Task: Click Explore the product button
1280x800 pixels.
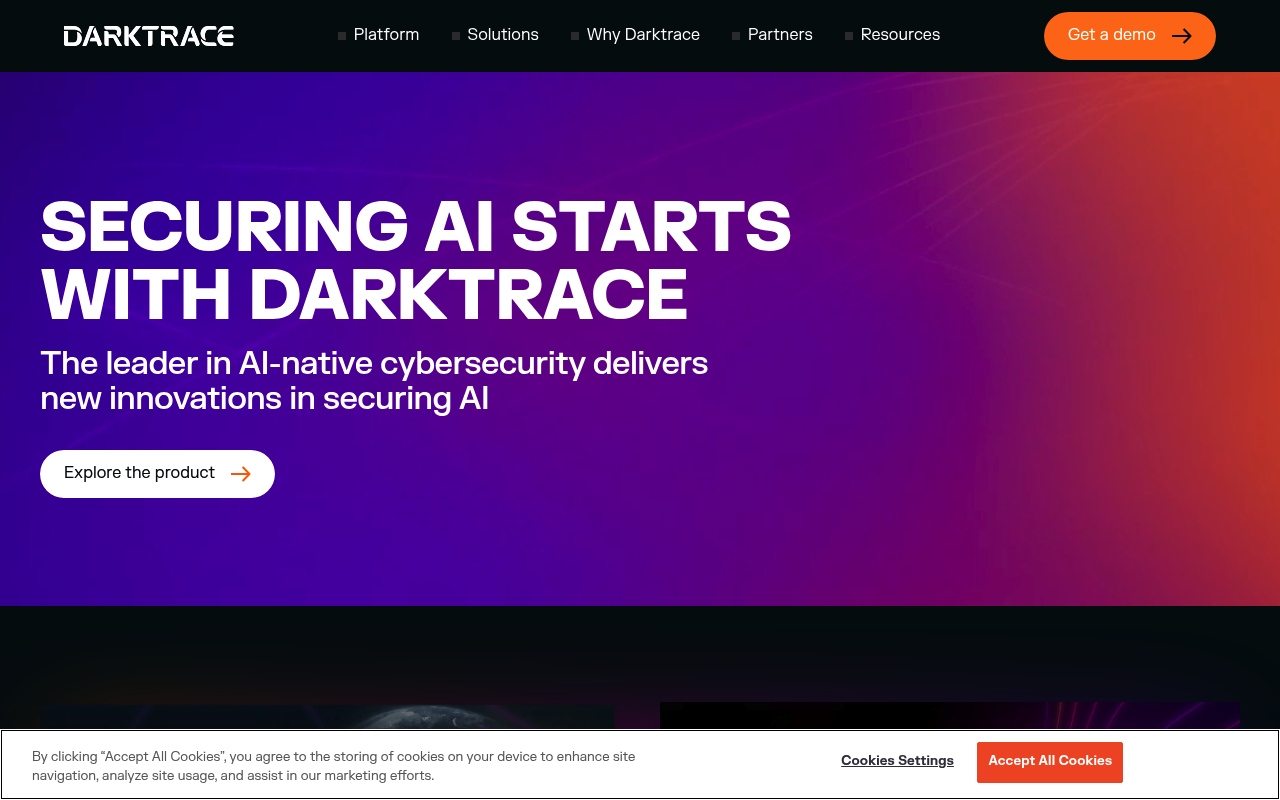Action: pos(157,474)
